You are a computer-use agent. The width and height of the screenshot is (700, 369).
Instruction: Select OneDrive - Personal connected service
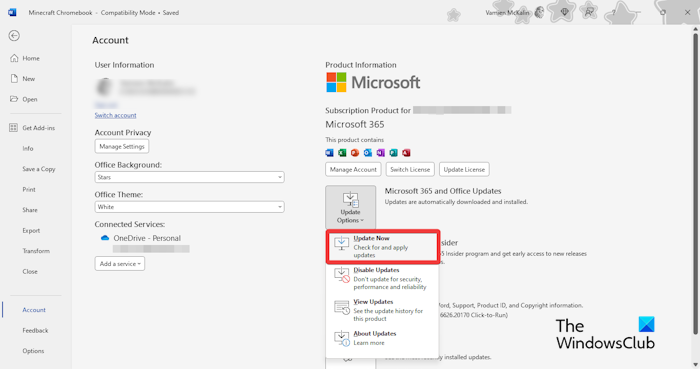(147, 238)
